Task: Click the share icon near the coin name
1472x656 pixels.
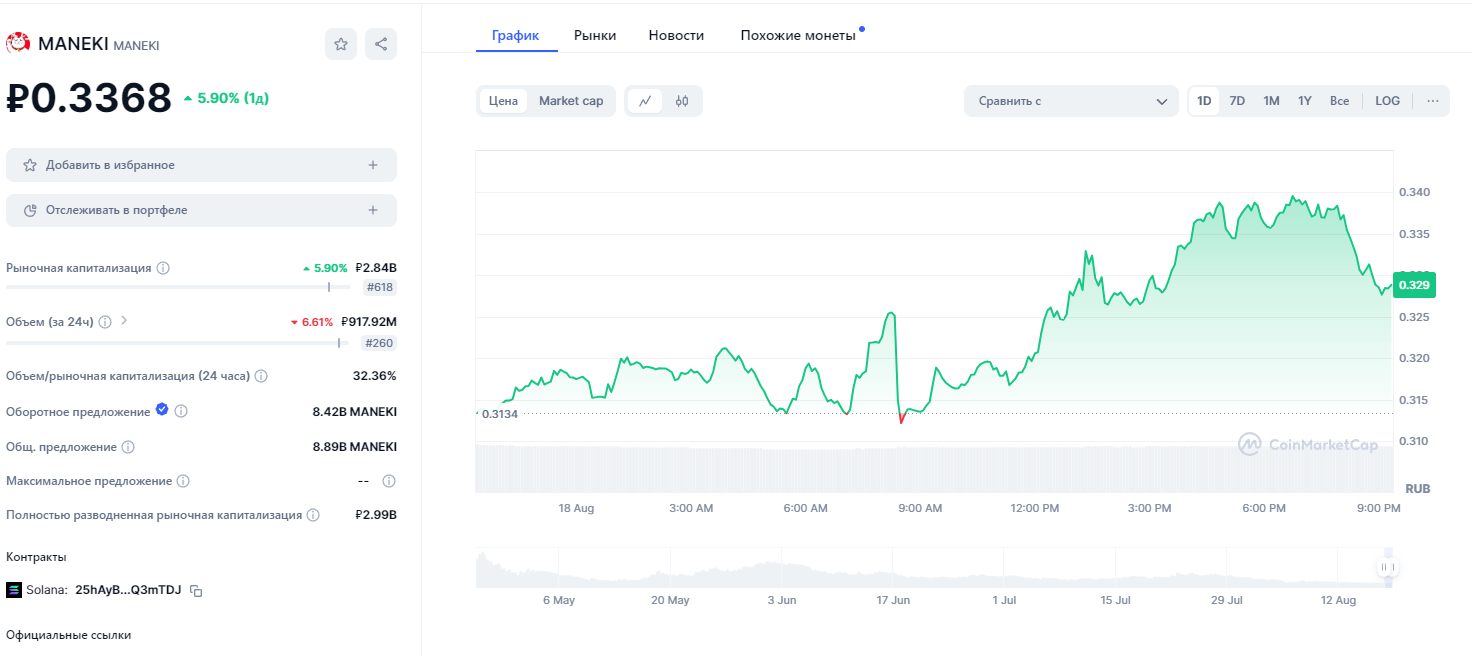Action: 380,44
